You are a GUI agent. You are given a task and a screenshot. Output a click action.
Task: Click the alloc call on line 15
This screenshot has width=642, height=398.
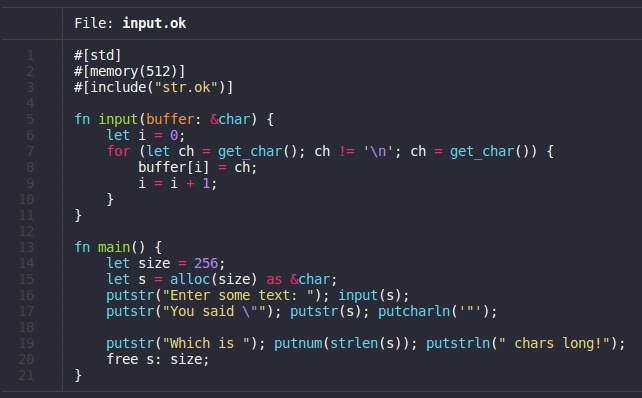(214, 279)
